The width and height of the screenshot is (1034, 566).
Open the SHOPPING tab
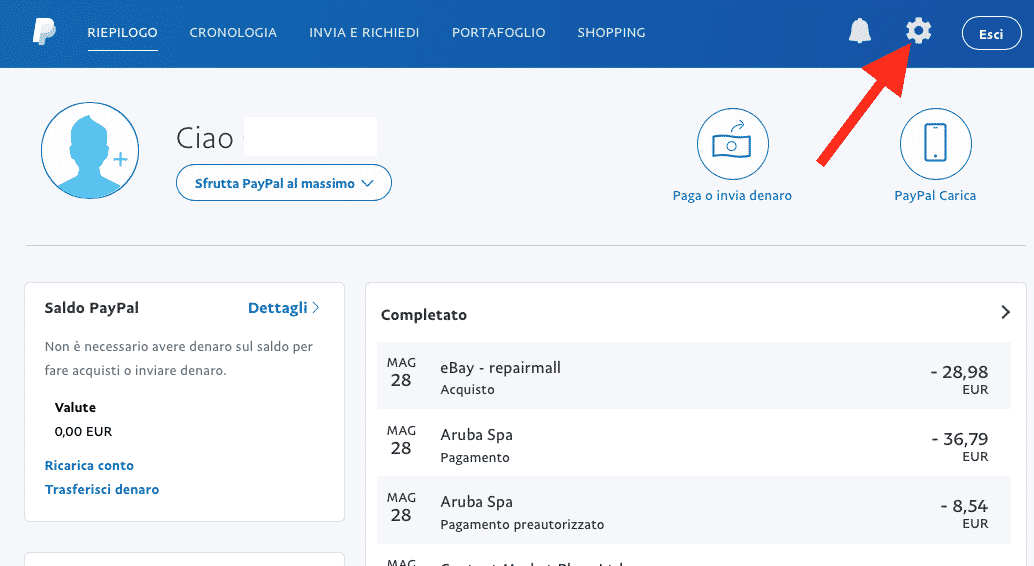coord(611,32)
